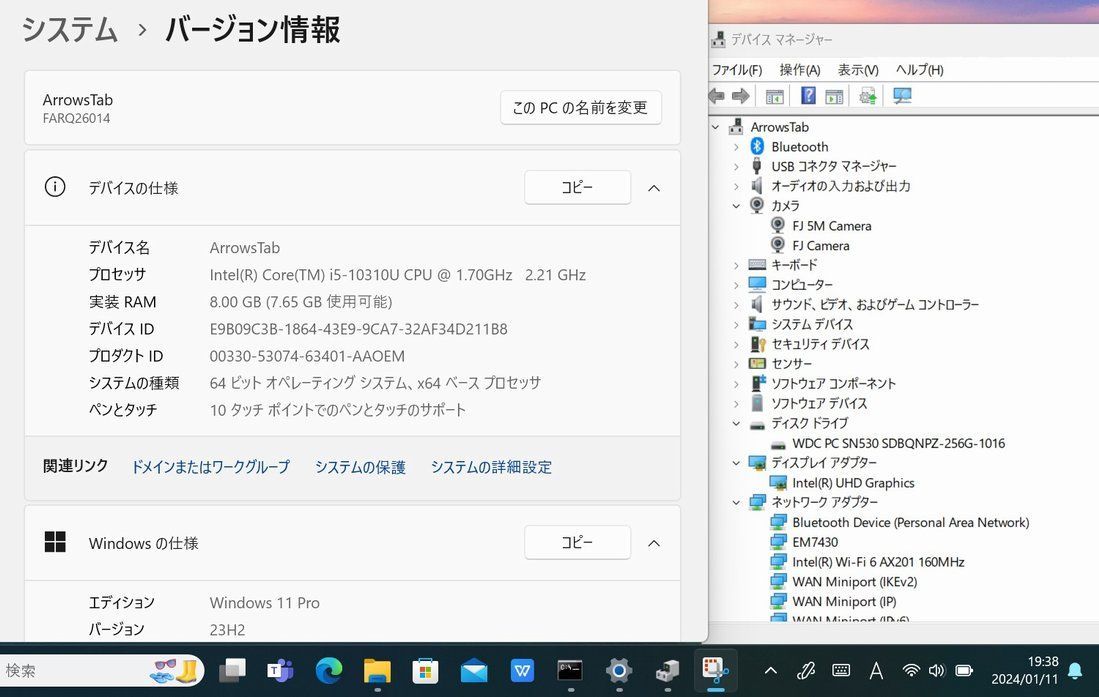Open the Mail app from the taskbar
The height and width of the screenshot is (697, 1099).
click(474, 670)
